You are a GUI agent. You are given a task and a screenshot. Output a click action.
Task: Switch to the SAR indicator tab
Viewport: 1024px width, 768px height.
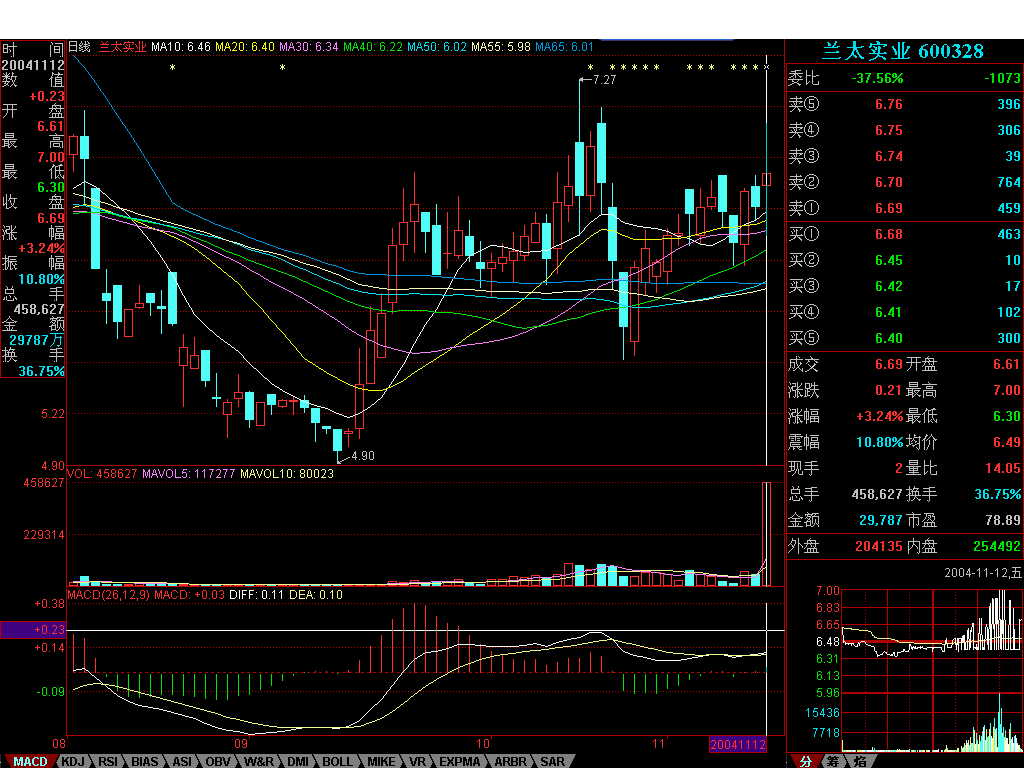point(552,761)
